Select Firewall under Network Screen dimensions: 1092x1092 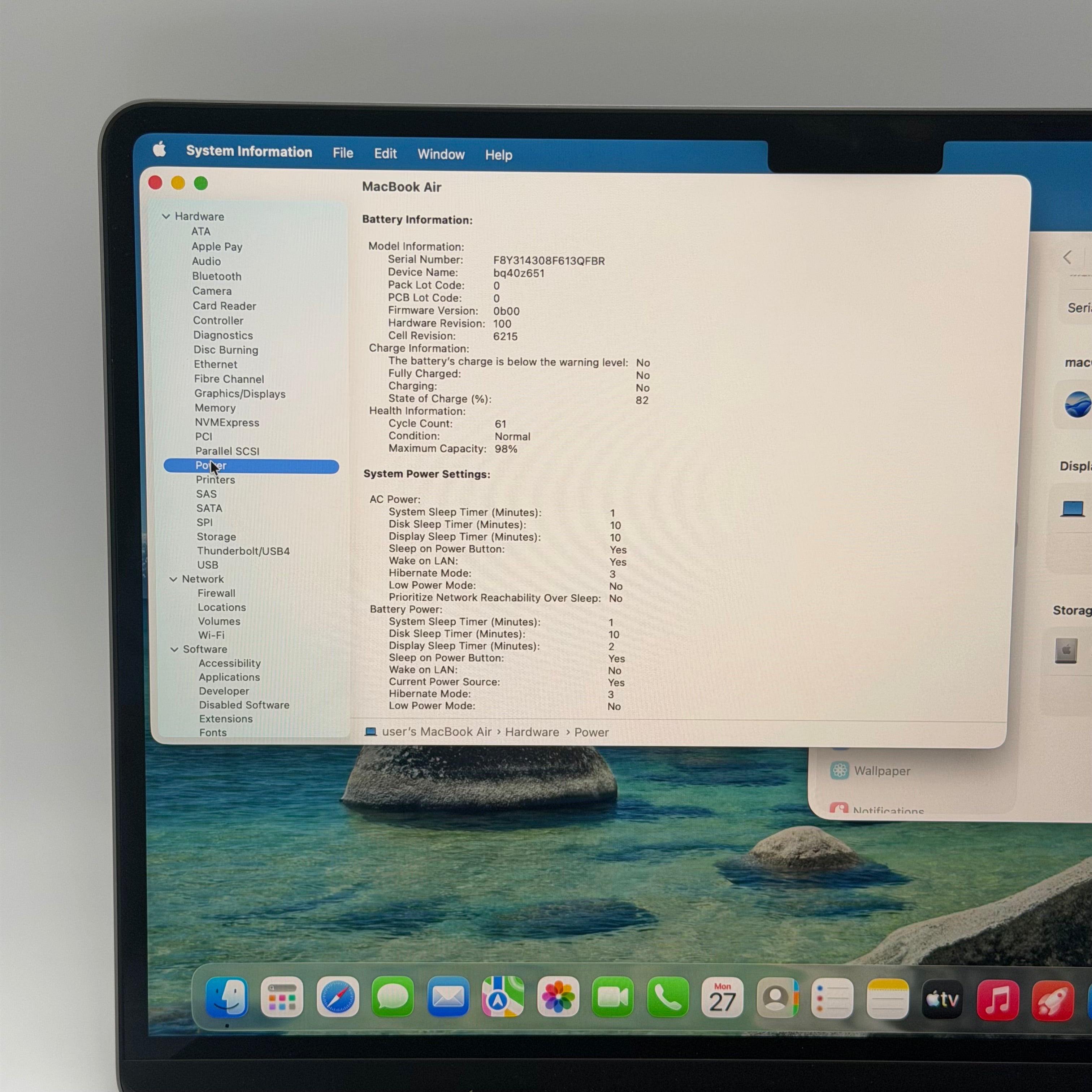(216, 593)
